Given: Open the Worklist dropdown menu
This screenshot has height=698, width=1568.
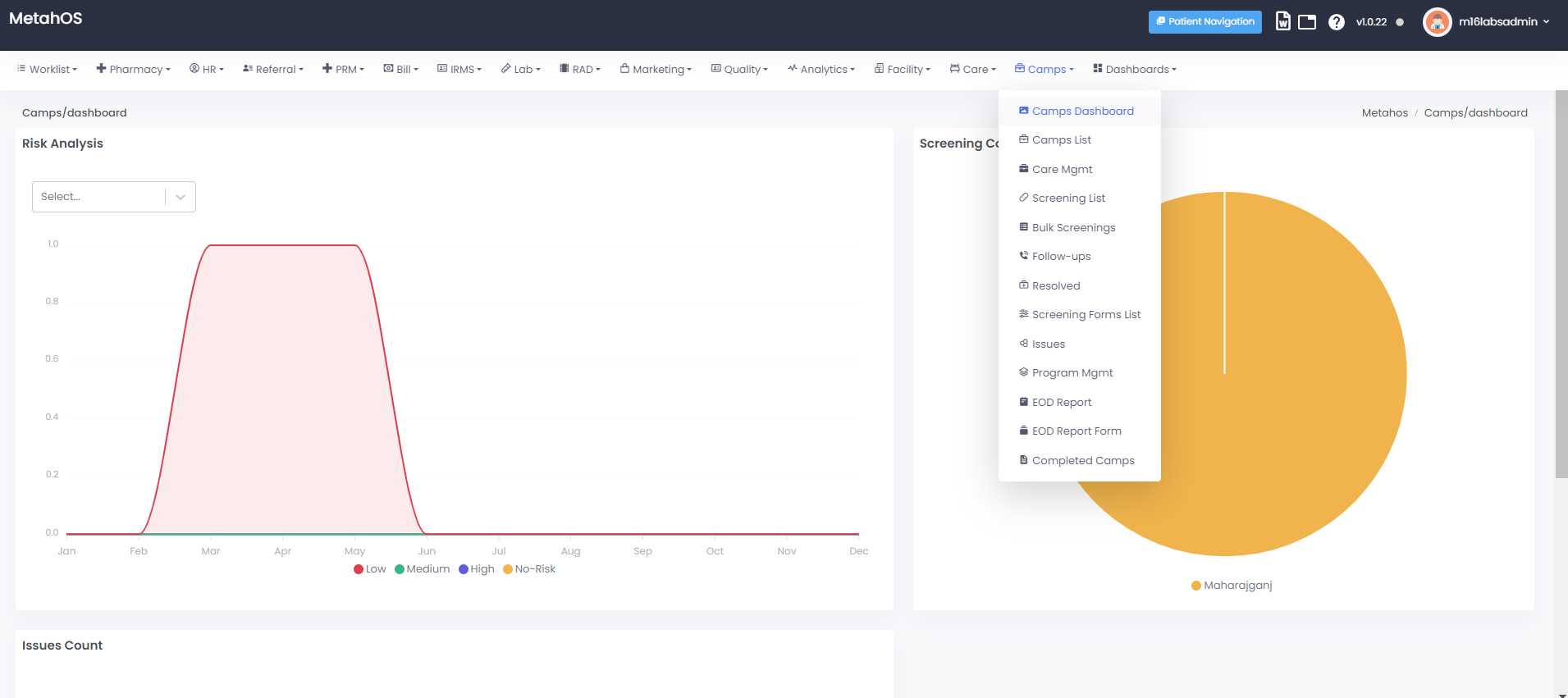Looking at the screenshot, I should 48,69.
